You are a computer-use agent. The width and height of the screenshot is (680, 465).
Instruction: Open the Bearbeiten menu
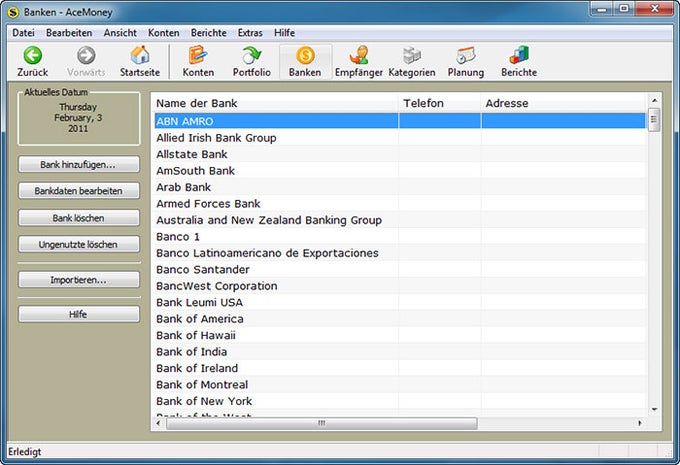(x=69, y=33)
